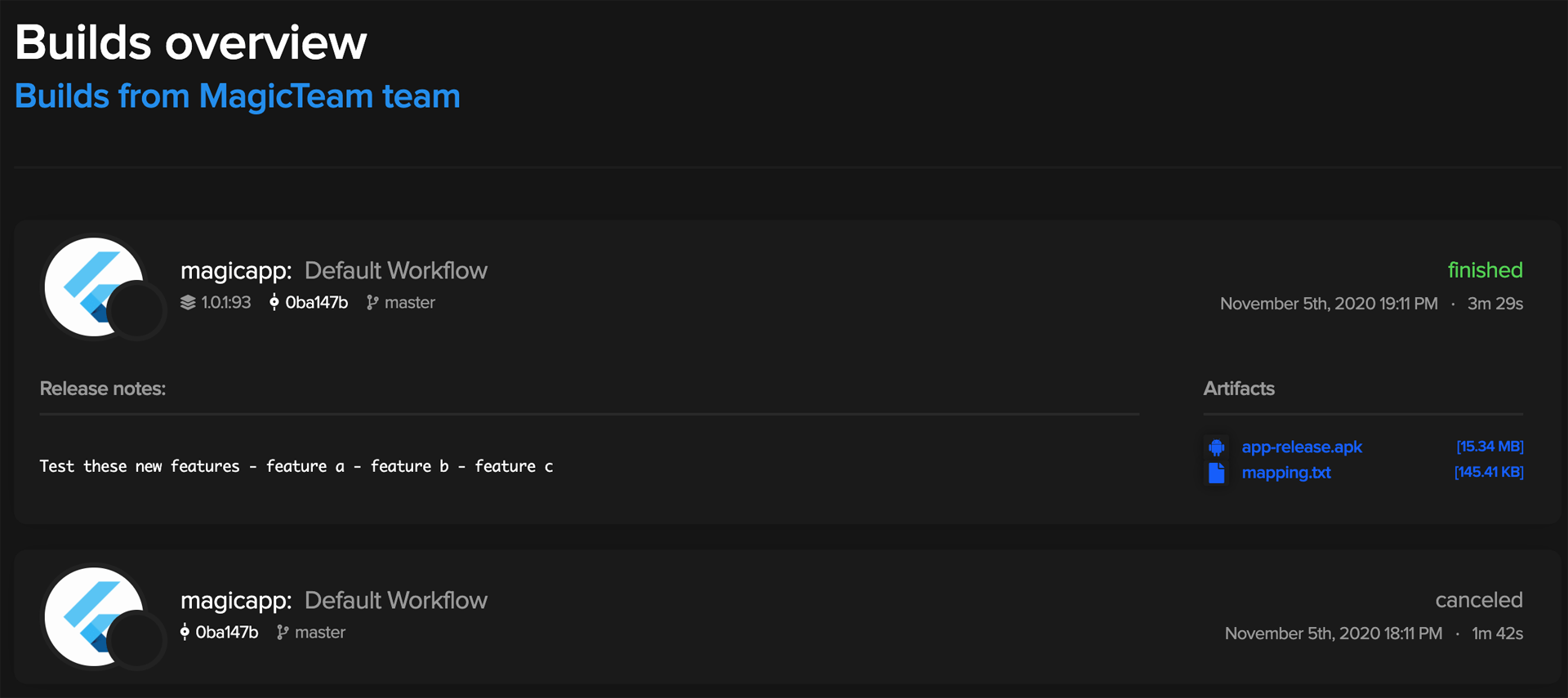
Task: Click the commit icon next to 0ba147b in first build
Action: click(x=274, y=302)
